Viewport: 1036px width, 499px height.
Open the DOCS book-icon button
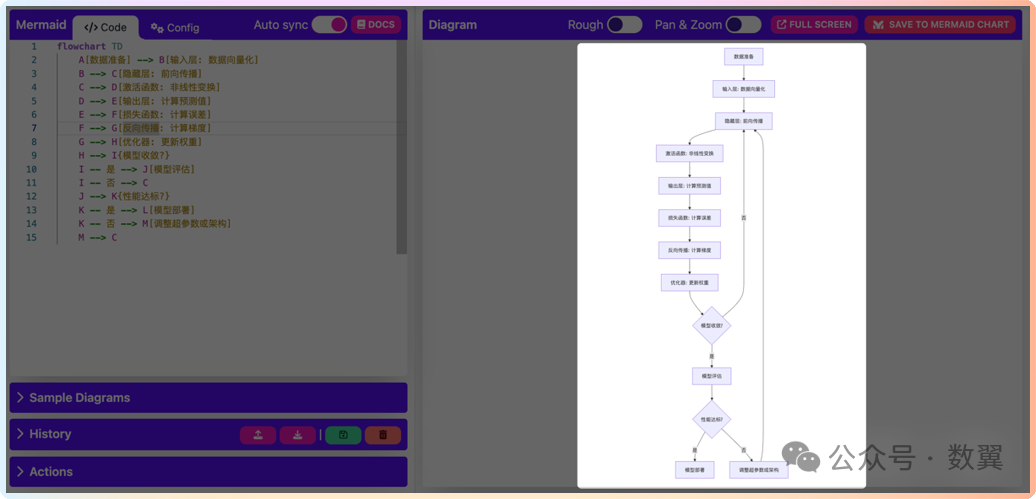(x=375, y=25)
